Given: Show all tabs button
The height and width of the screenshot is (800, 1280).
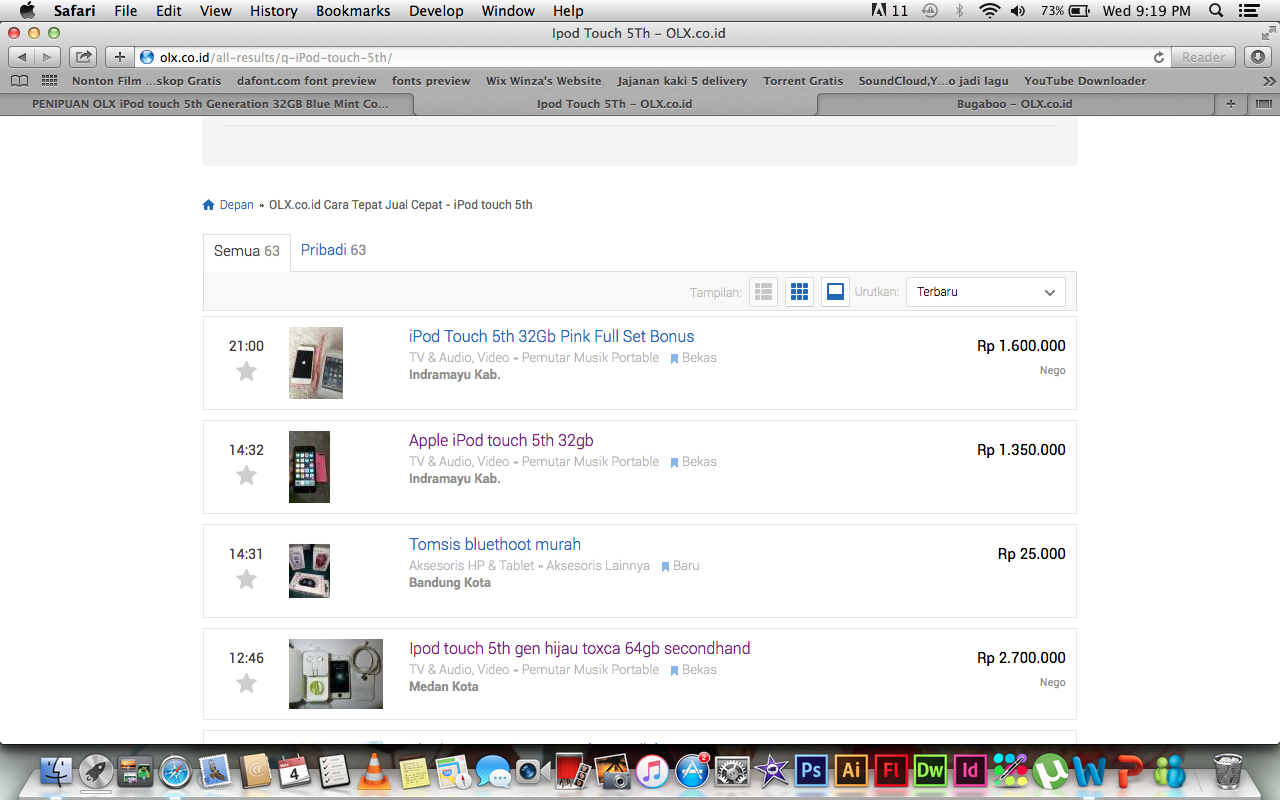Looking at the screenshot, I should click(x=1263, y=104).
